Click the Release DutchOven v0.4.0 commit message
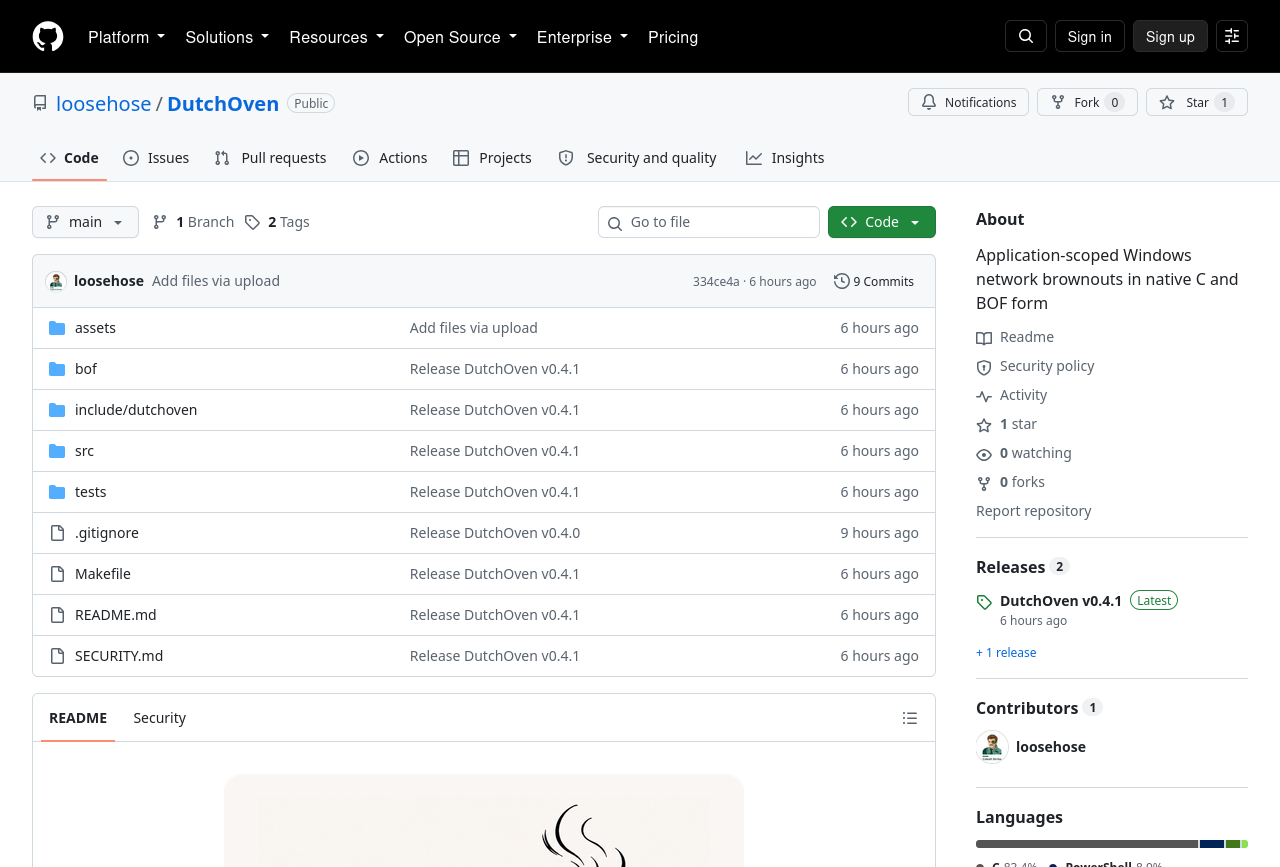 pyautogui.click(x=495, y=533)
